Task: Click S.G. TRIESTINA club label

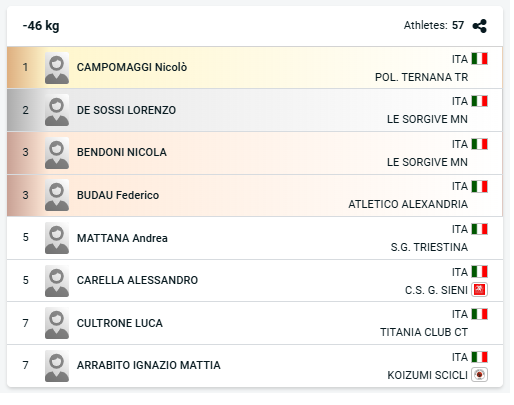Action: pyautogui.click(x=429, y=247)
